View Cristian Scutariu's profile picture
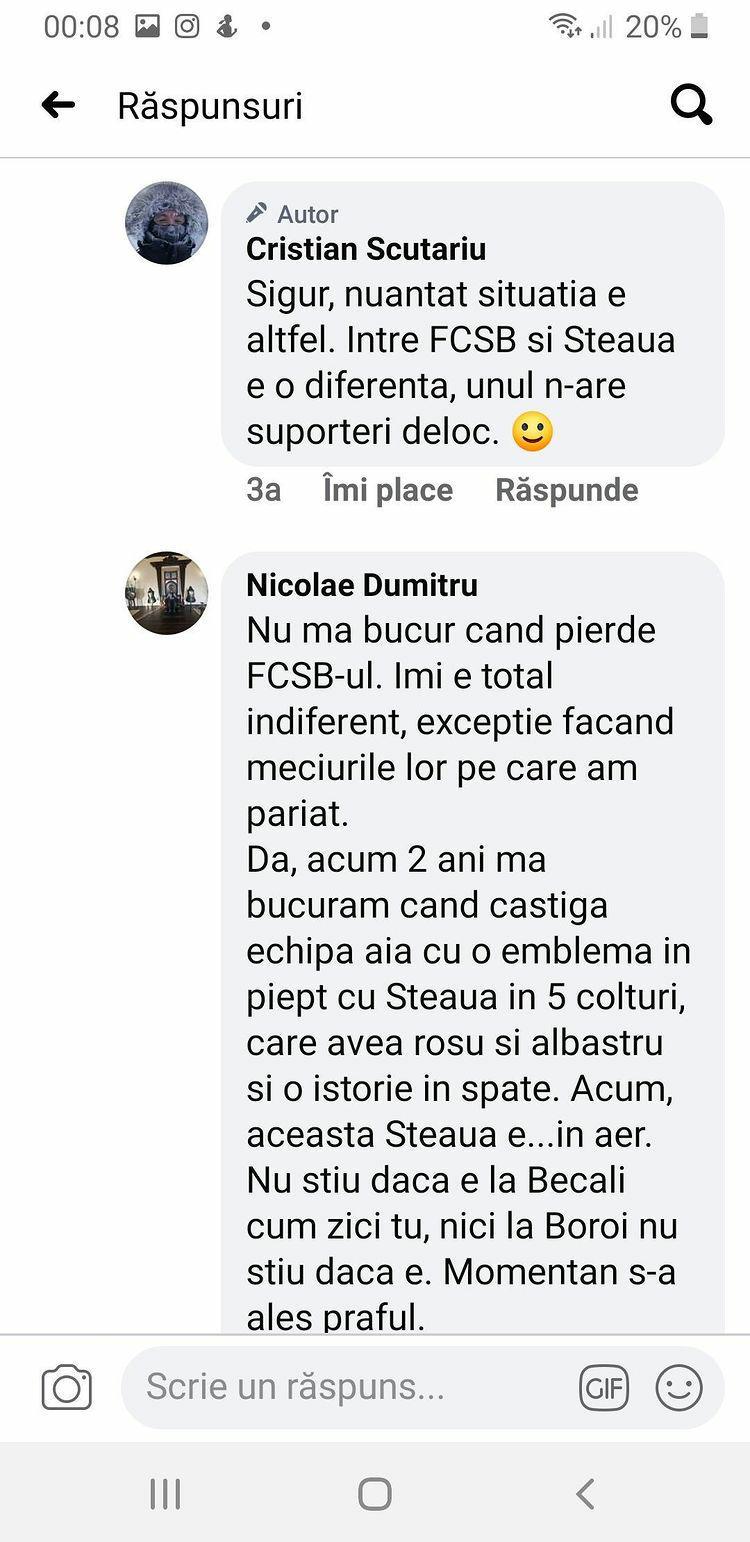Viewport: 750px width, 1542px height. pos(167,223)
